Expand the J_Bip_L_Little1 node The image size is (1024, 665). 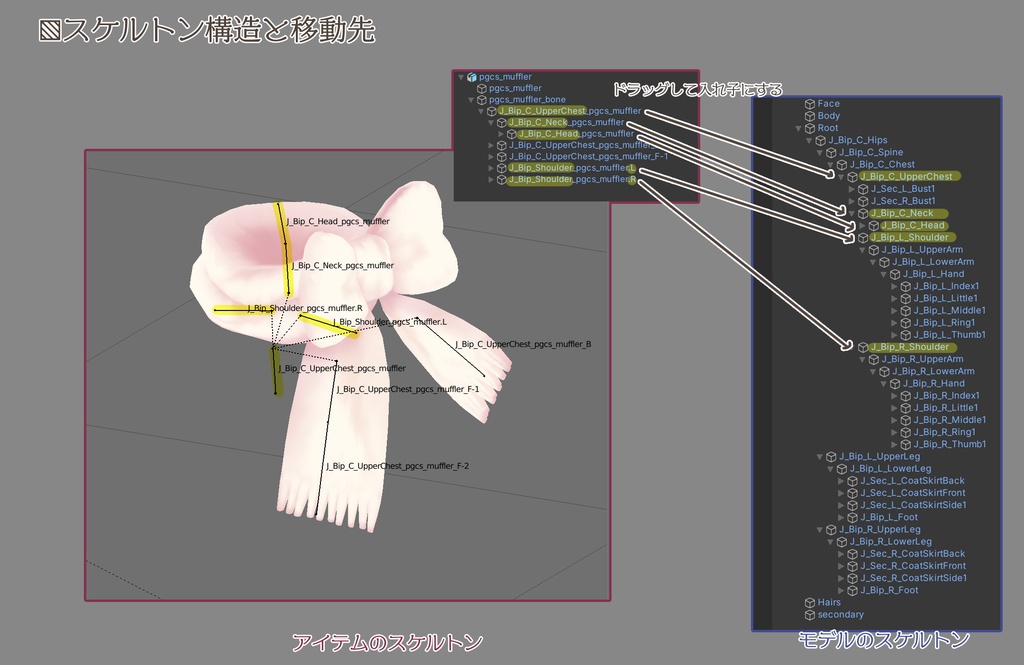[895, 299]
